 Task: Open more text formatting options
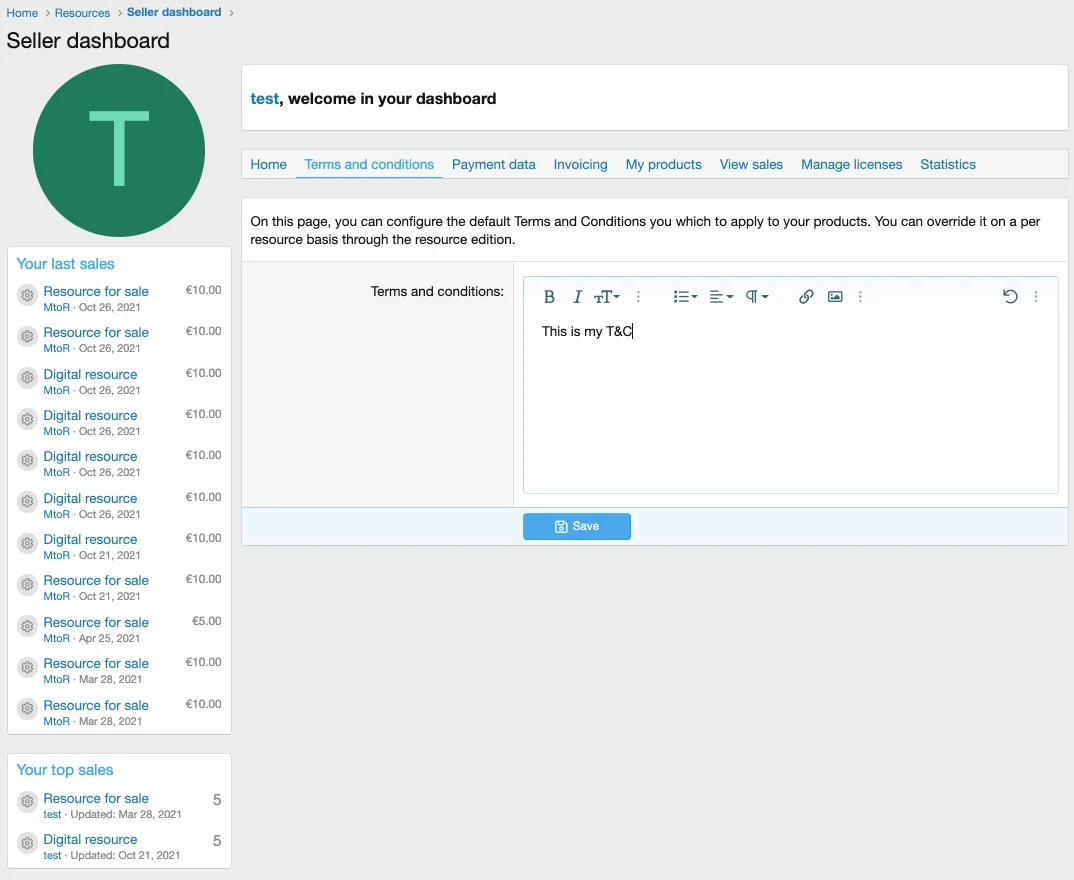638,297
